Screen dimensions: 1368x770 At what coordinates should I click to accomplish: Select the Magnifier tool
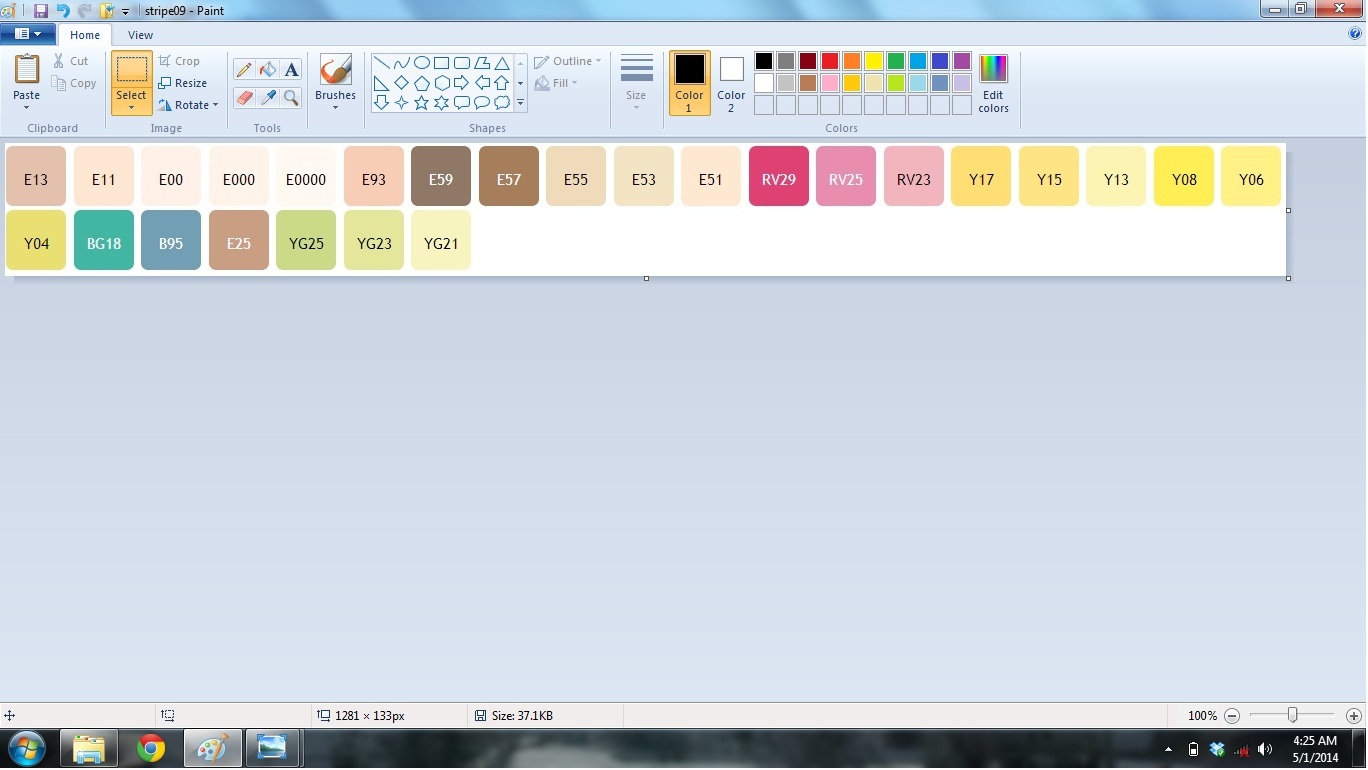click(291, 97)
